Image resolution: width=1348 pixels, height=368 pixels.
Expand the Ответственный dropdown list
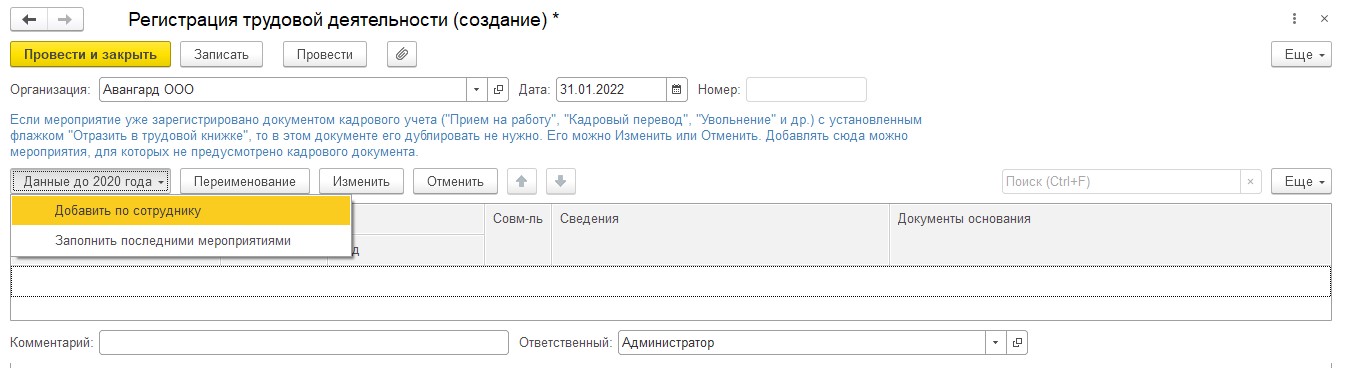[995, 342]
